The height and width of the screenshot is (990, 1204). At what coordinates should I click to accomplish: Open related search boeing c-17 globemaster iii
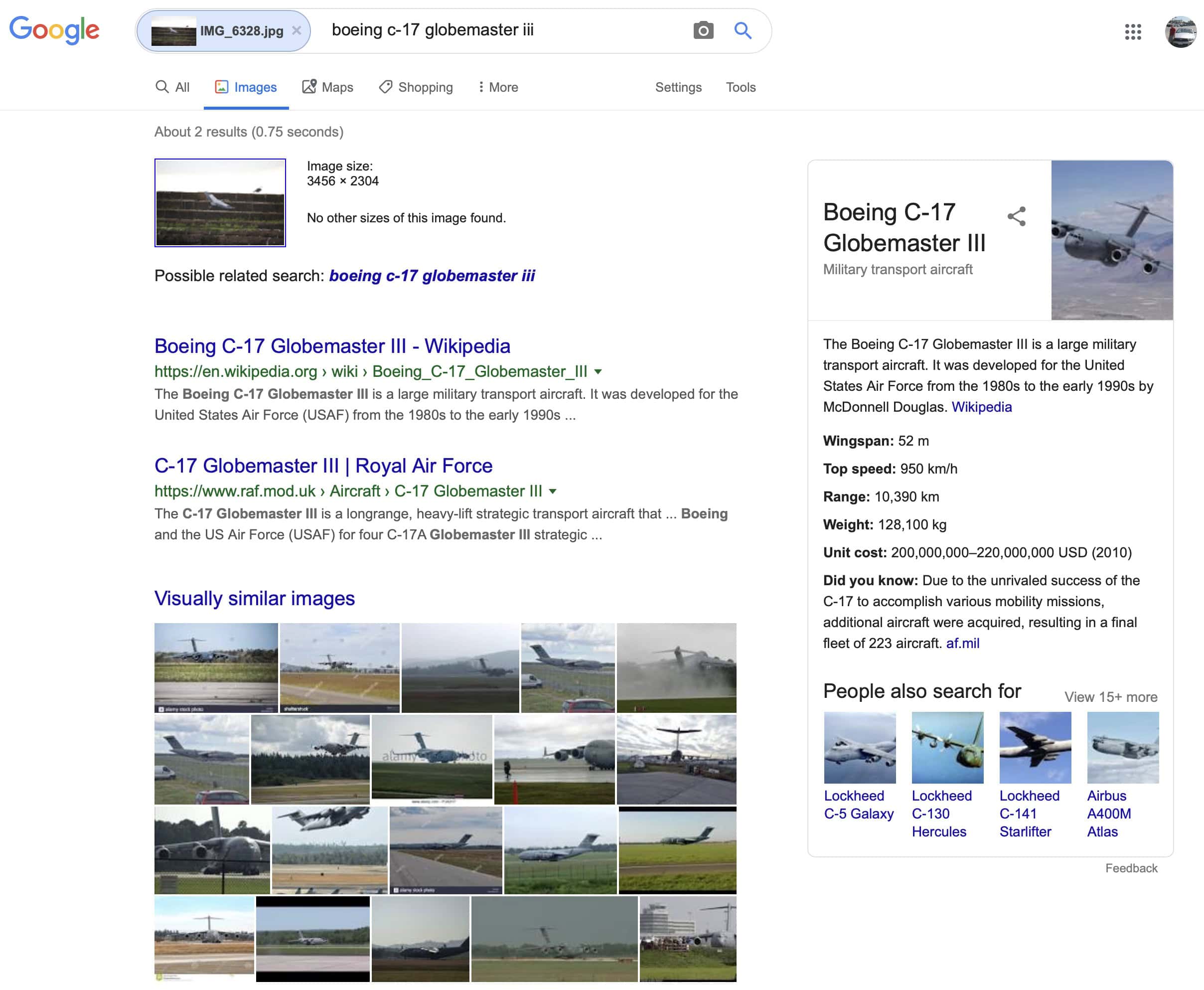click(x=432, y=276)
